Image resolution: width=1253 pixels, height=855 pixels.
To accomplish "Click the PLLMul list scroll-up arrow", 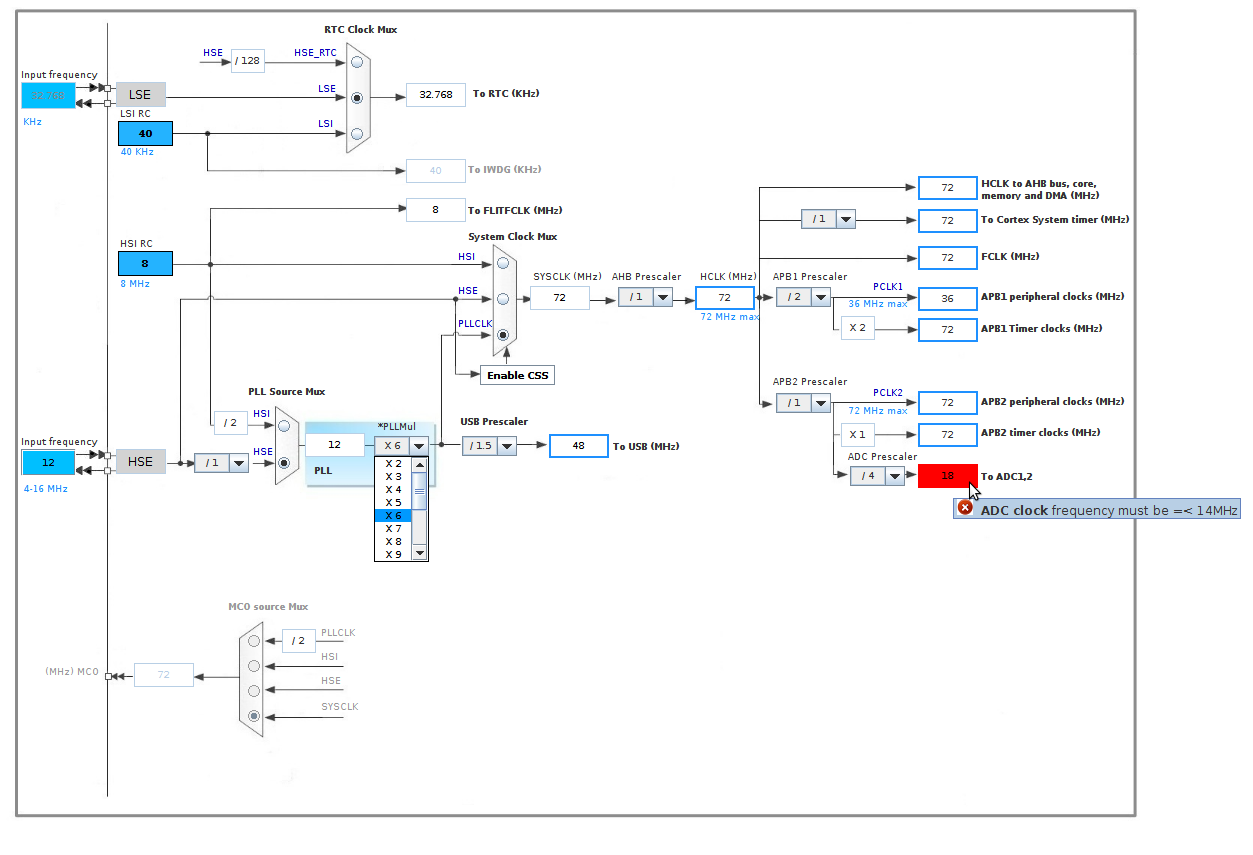I will 420,464.
